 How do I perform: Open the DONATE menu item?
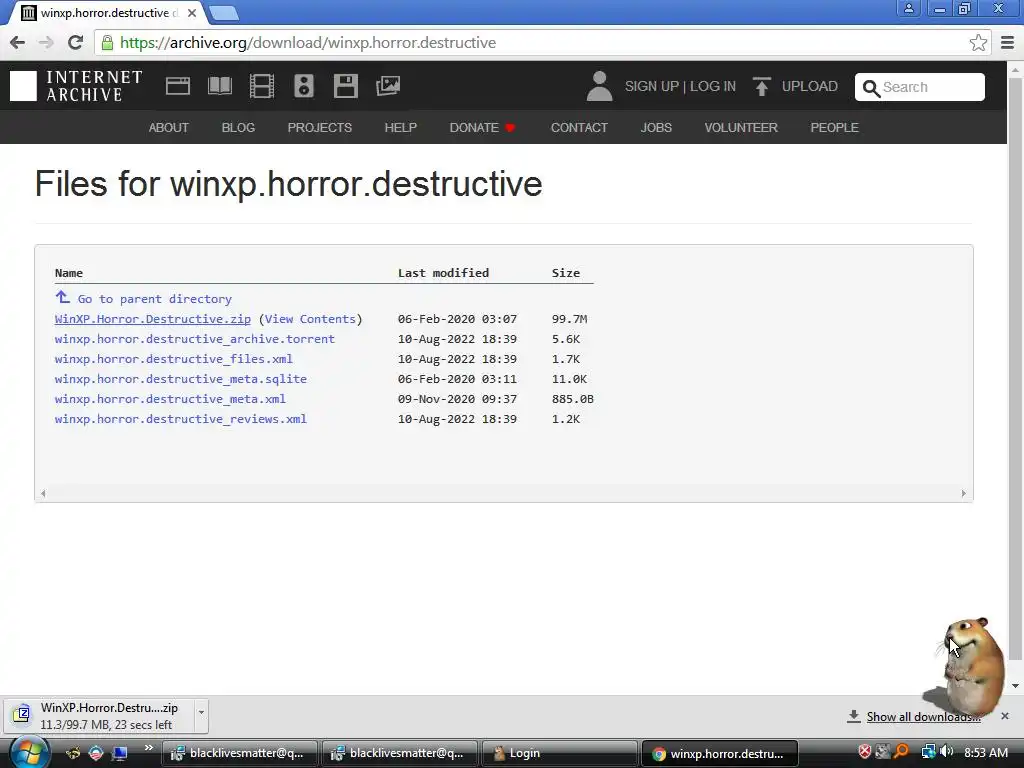pos(483,127)
